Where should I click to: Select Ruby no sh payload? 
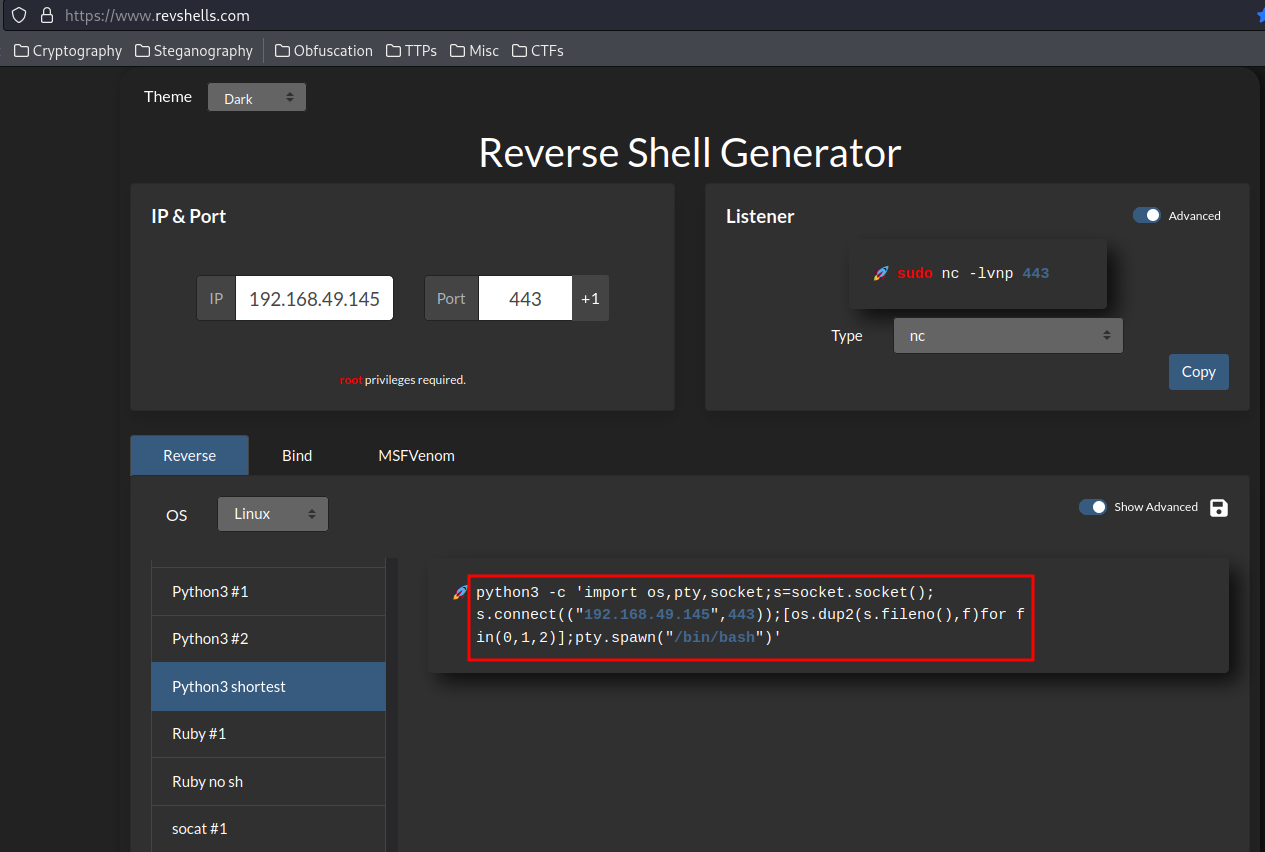(x=268, y=782)
